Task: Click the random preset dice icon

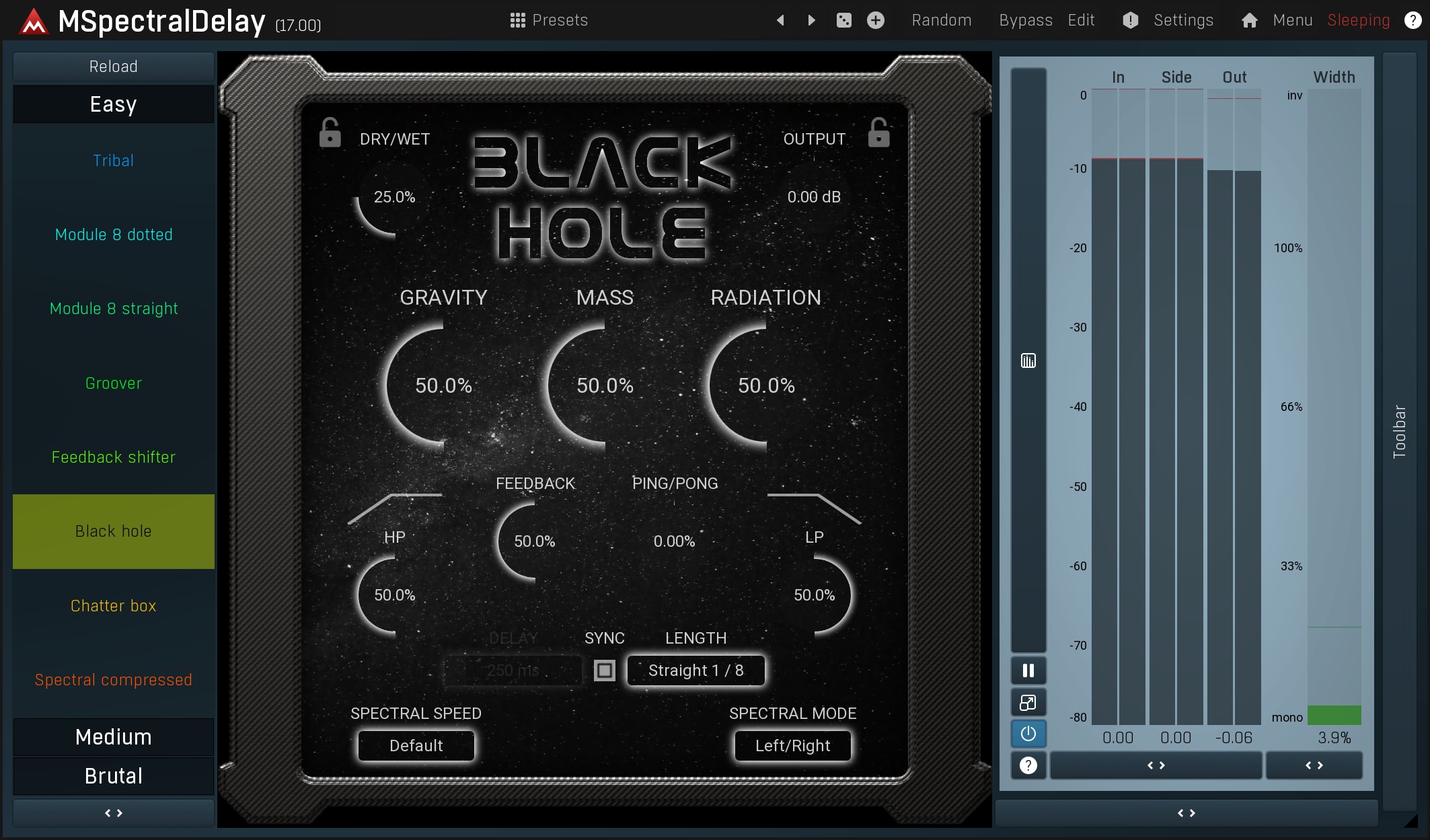Action: click(843, 20)
